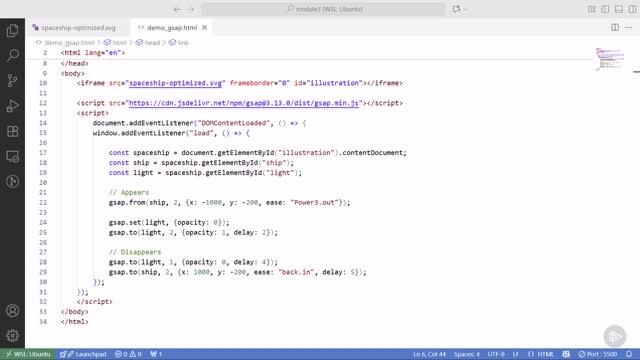640x360 pixels.
Task: Close the demo_gsap.html tab
Action: point(204,28)
